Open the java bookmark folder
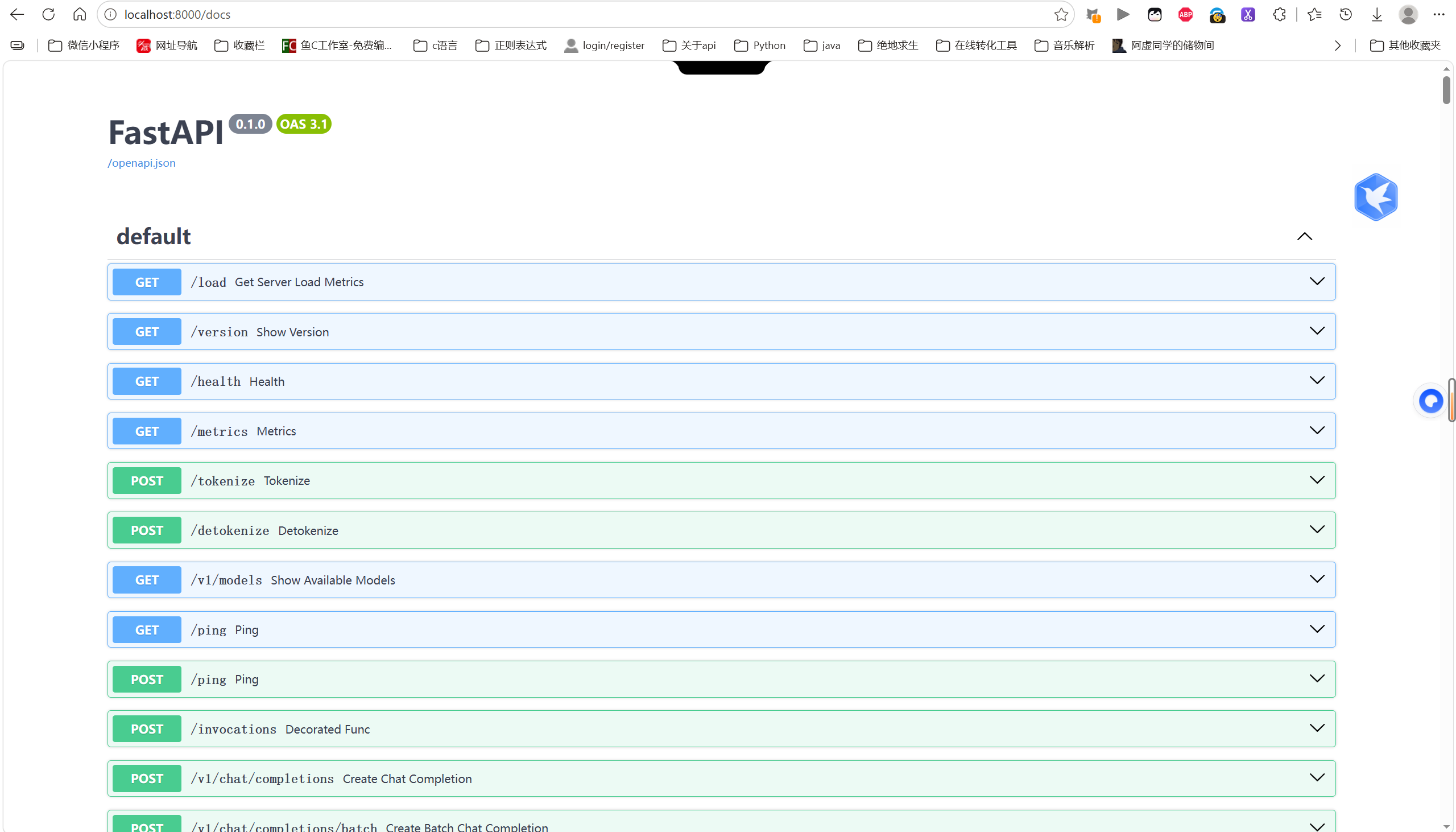The height and width of the screenshot is (832, 1456). coord(822,45)
